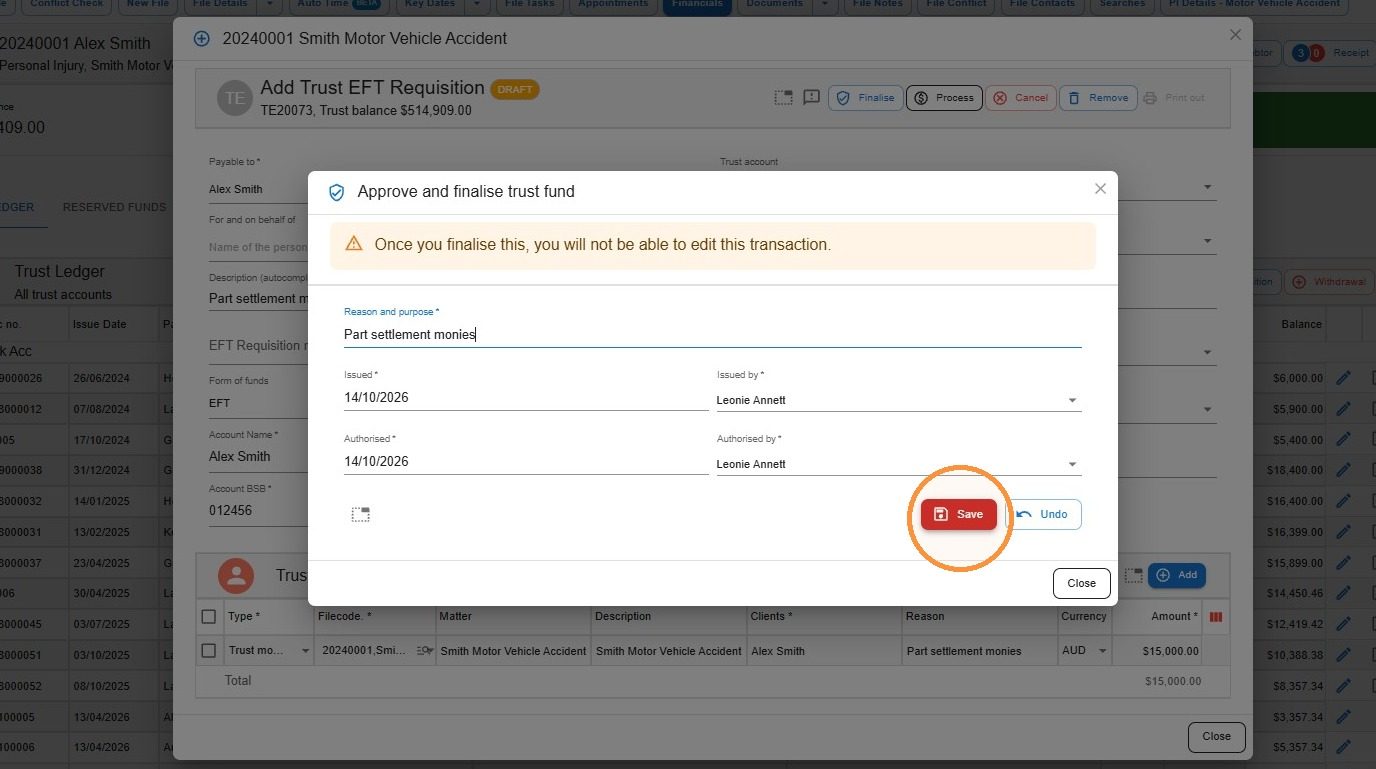This screenshot has width=1376, height=769.
Task: Open the AUD currency dropdown
Action: pos(1103,651)
